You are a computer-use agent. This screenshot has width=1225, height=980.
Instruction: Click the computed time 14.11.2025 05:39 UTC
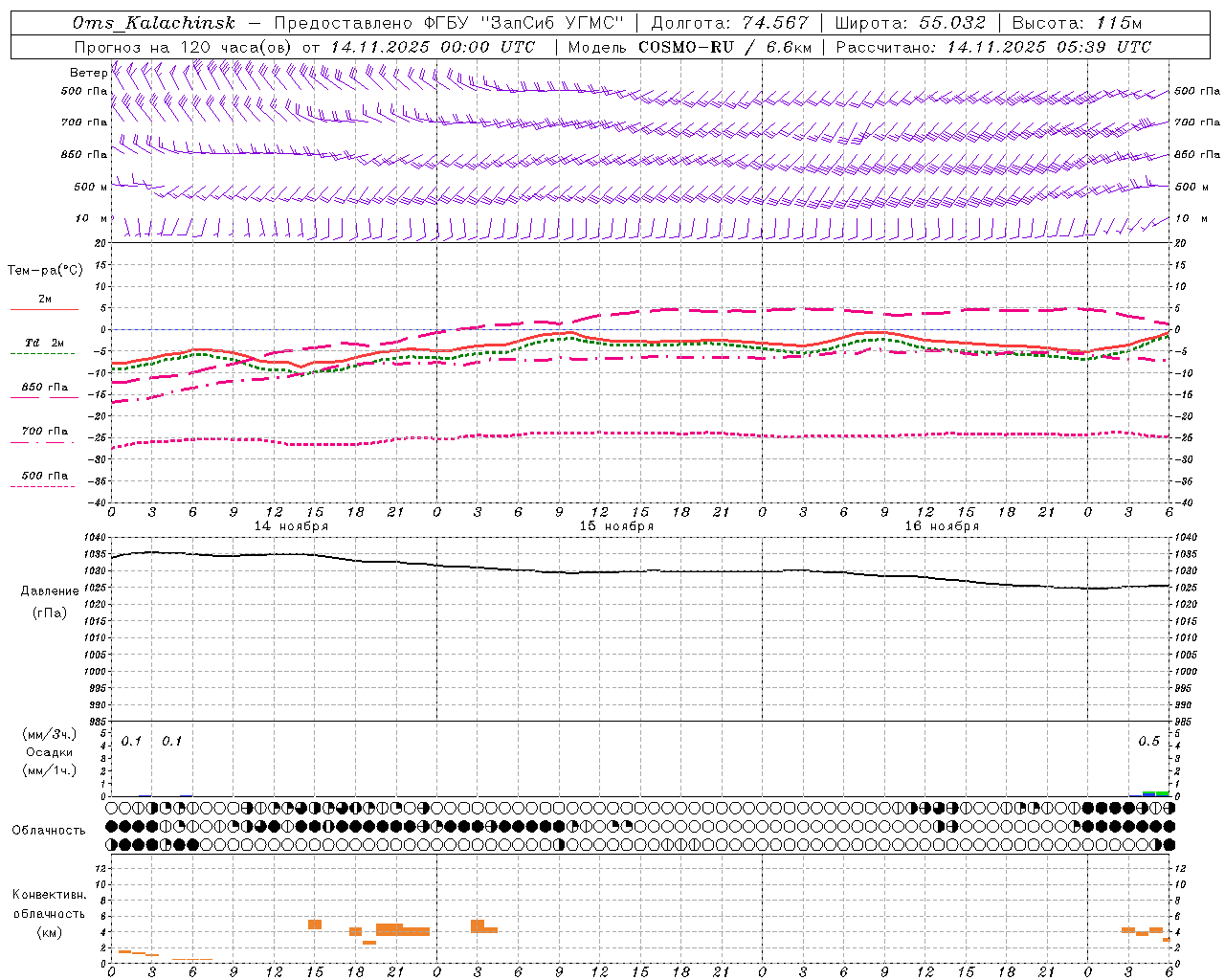[x=1049, y=47]
